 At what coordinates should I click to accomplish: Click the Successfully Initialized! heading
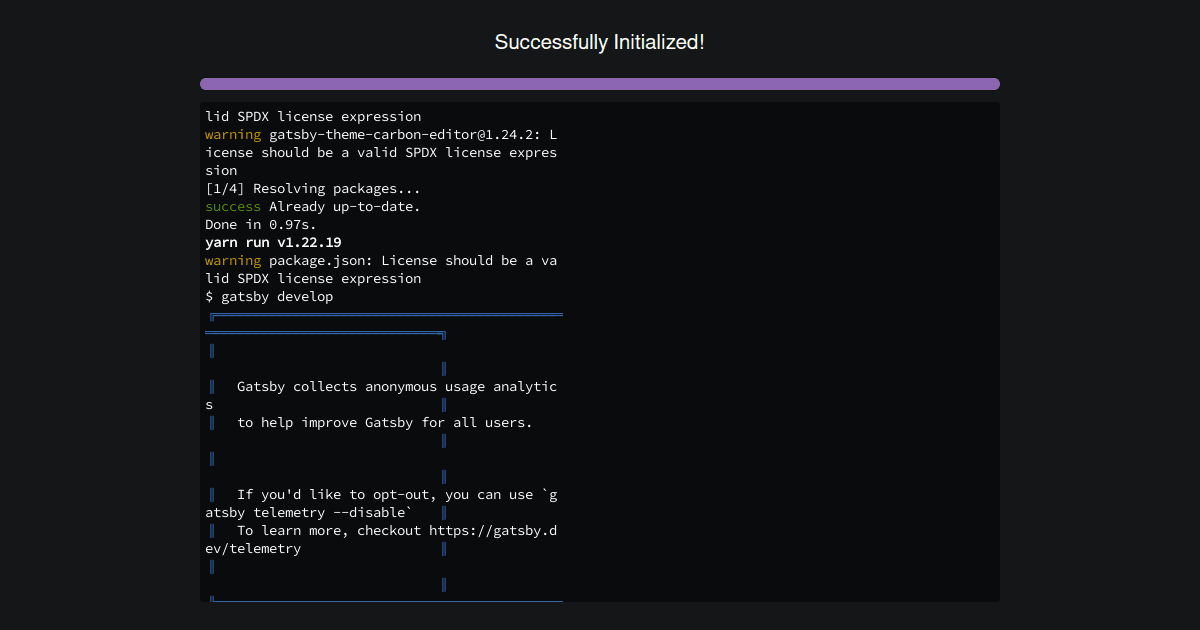coord(599,42)
